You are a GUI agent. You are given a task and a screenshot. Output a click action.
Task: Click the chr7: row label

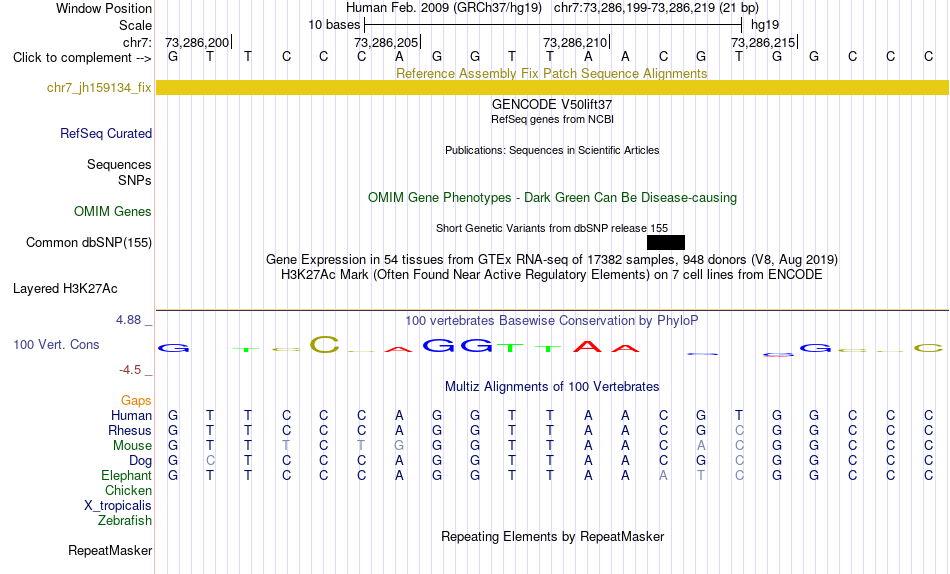pos(138,42)
